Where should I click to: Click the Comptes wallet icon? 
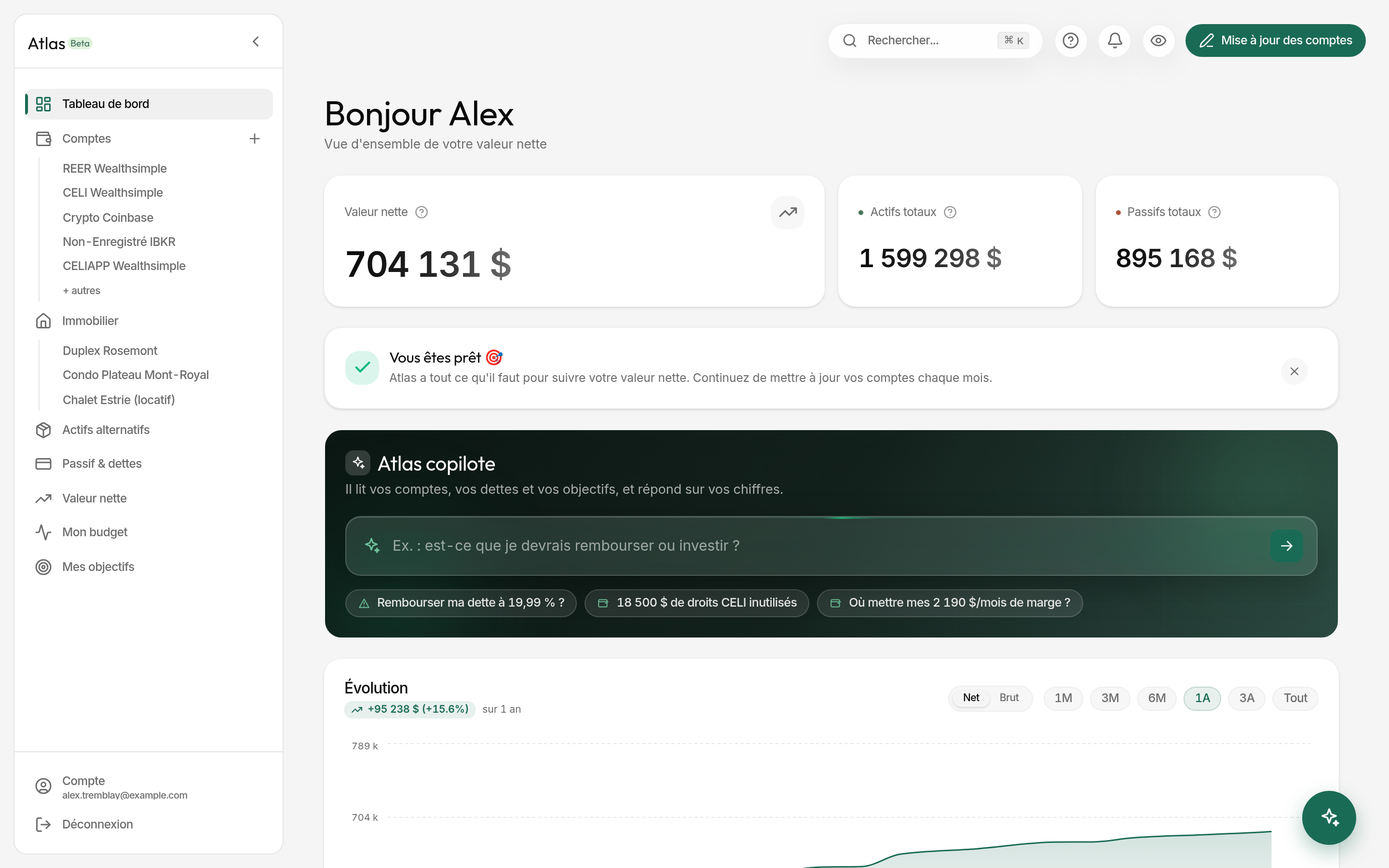coord(43,139)
